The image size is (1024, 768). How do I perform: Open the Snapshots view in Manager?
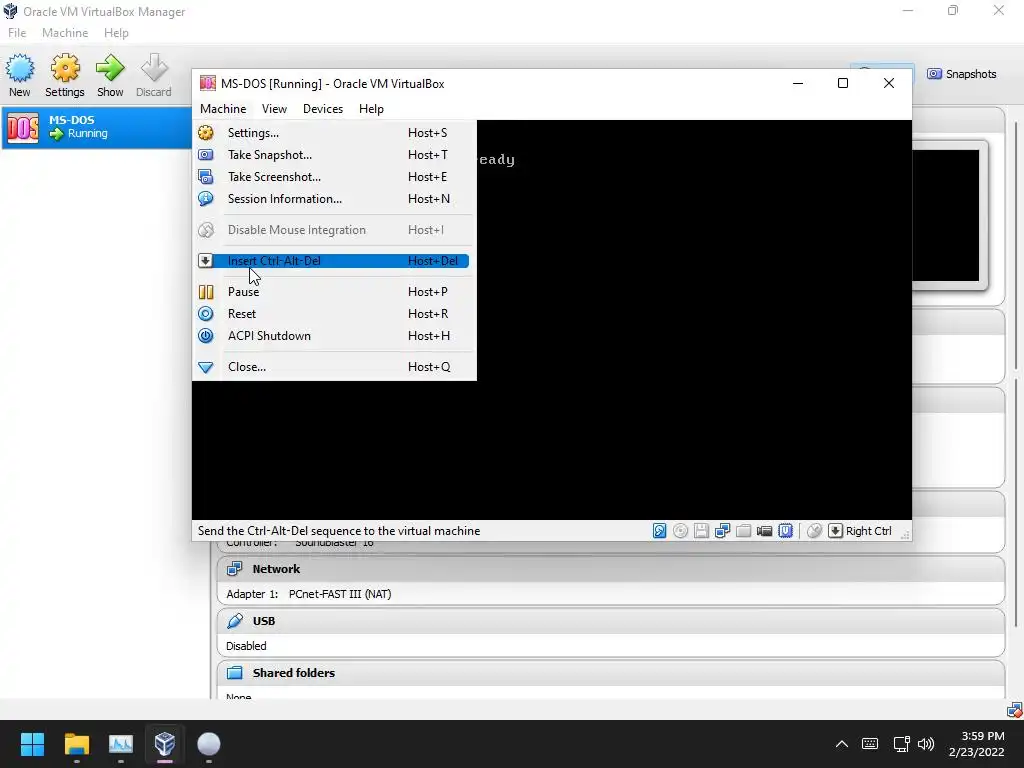tap(961, 74)
